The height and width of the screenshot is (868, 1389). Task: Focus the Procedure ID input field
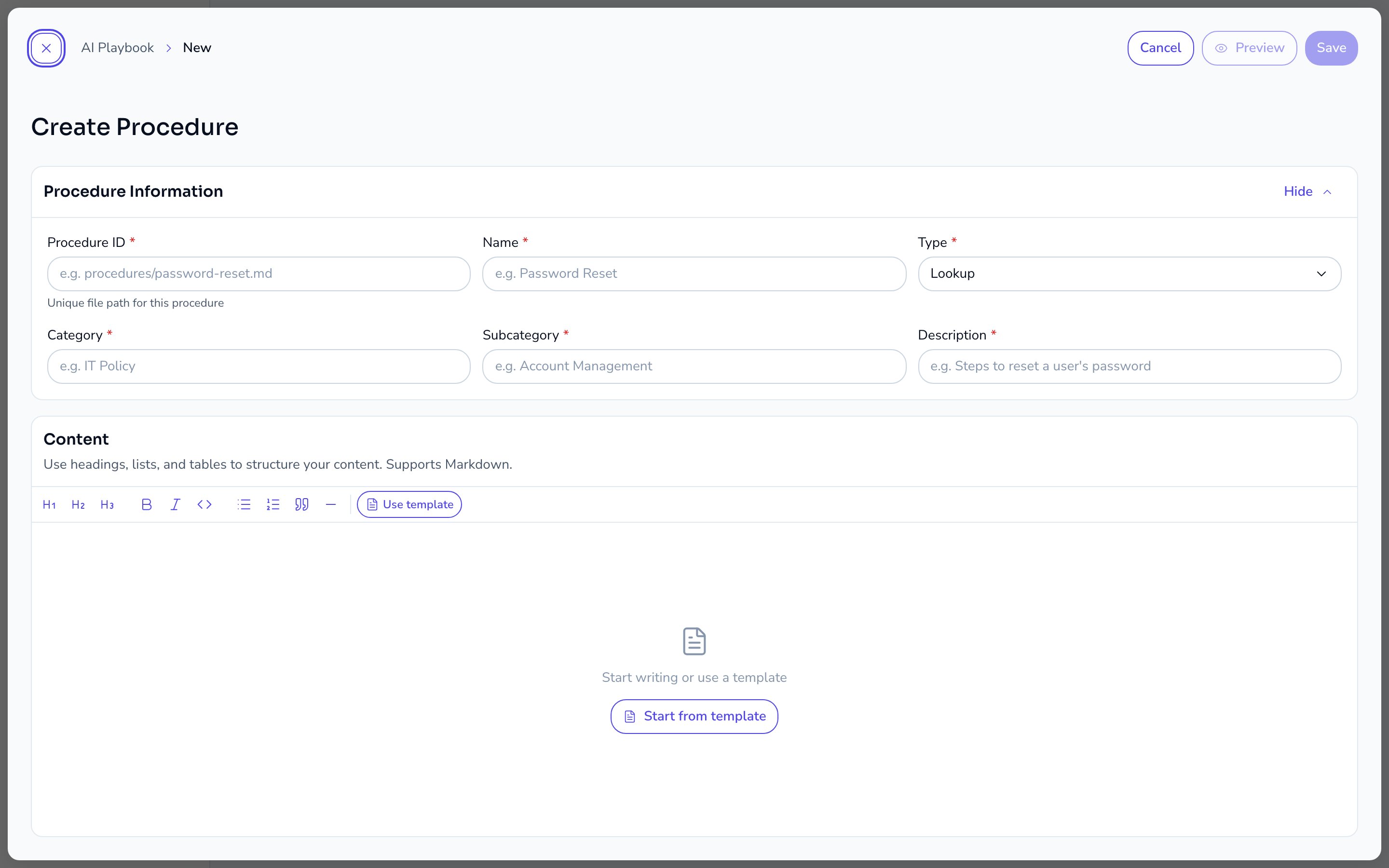(x=259, y=274)
